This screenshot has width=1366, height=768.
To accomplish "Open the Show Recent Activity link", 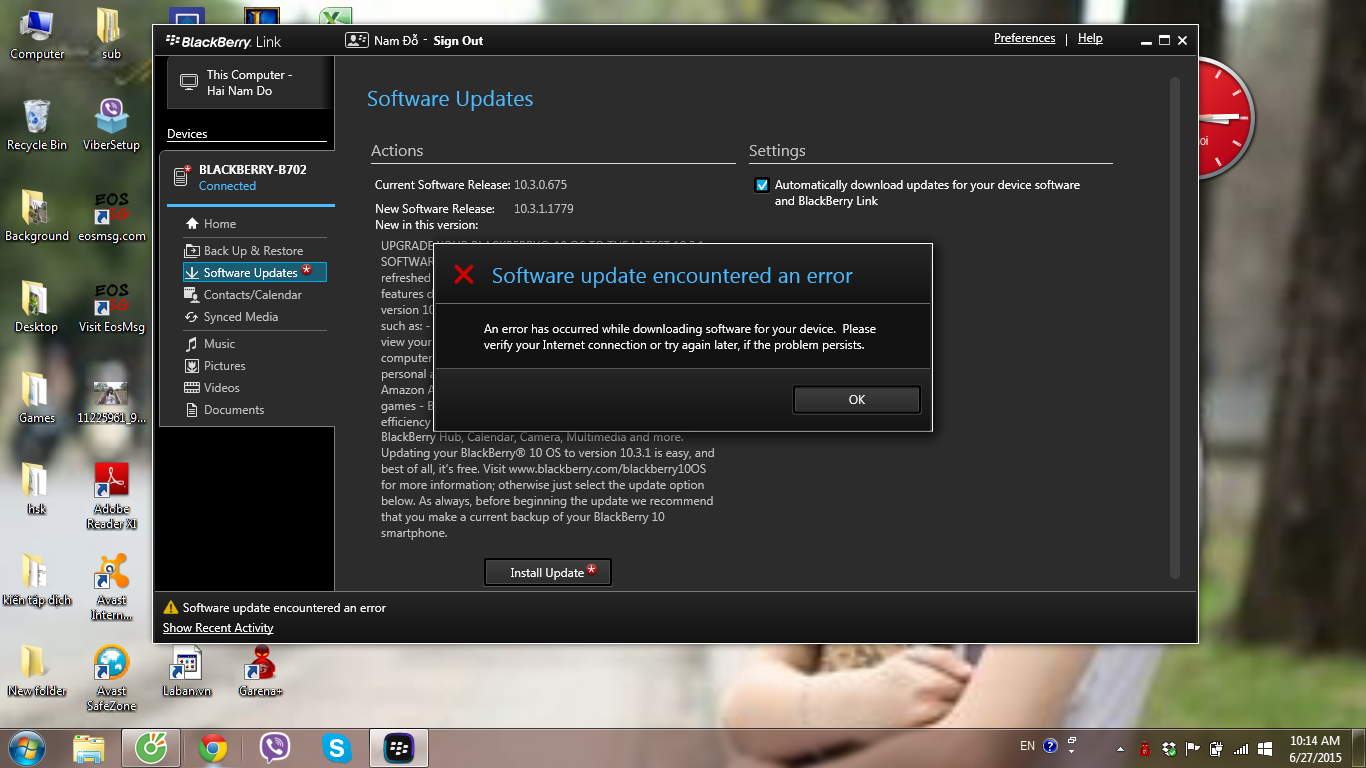I will 218,628.
